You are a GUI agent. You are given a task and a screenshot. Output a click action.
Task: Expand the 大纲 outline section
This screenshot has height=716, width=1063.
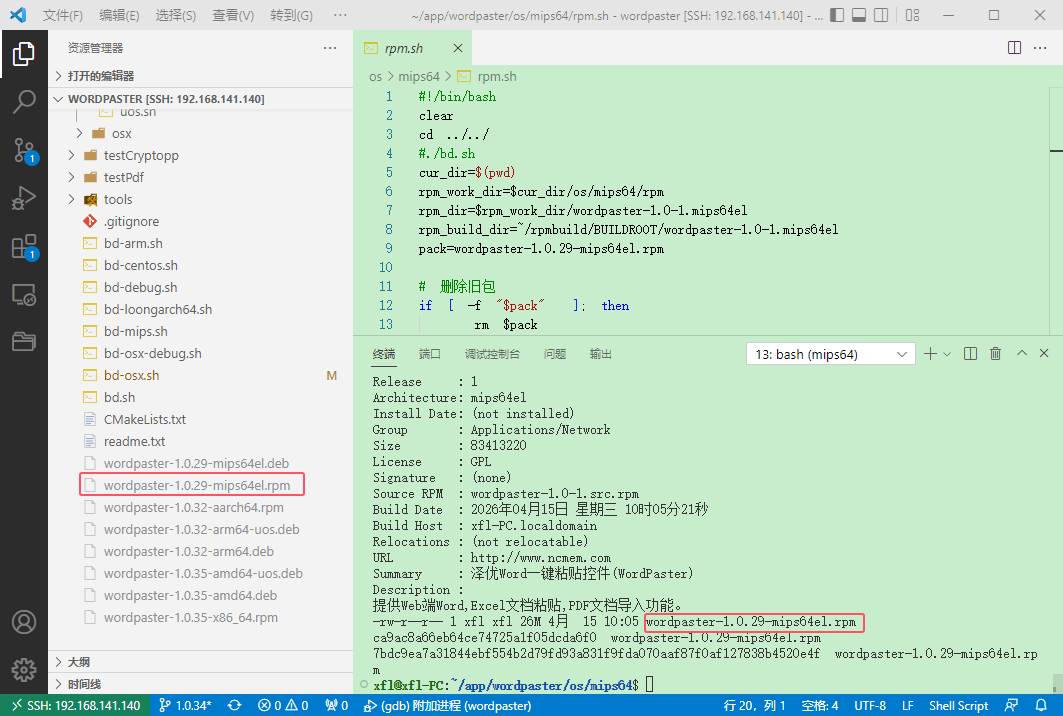pos(79,662)
